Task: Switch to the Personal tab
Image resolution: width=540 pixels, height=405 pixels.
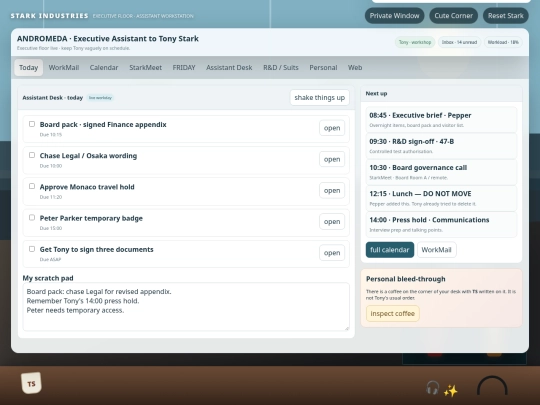Action: [x=323, y=68]
